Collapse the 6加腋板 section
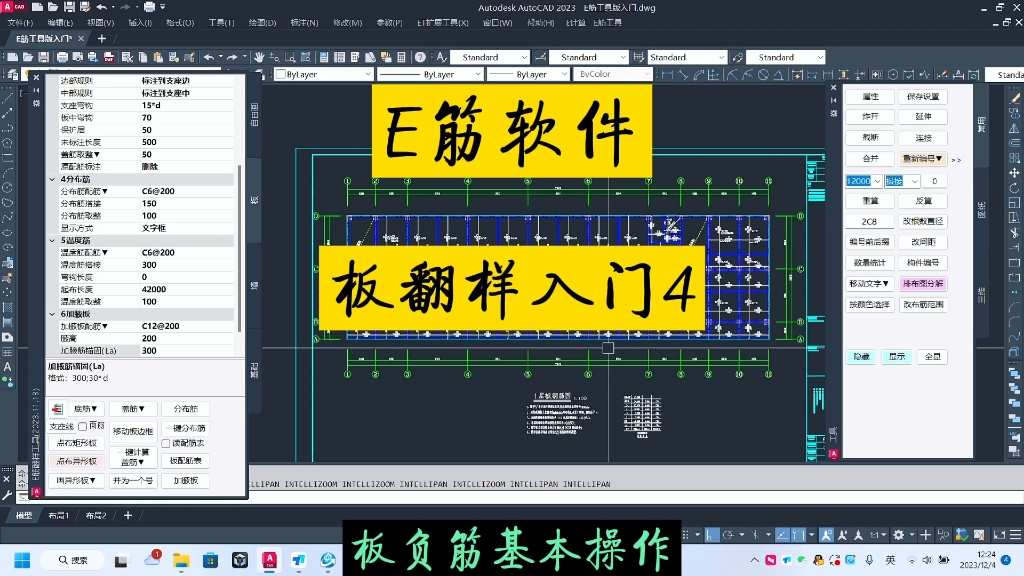This screenshot has height=576, width=1024. coord(53,314)
